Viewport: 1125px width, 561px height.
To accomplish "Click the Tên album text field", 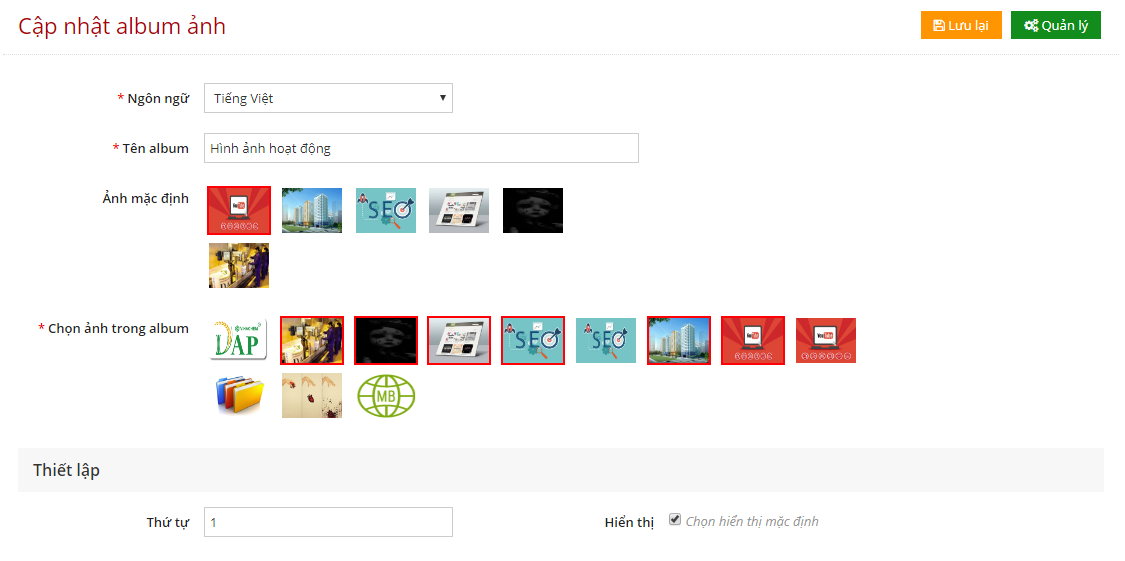I will [421, 148].
